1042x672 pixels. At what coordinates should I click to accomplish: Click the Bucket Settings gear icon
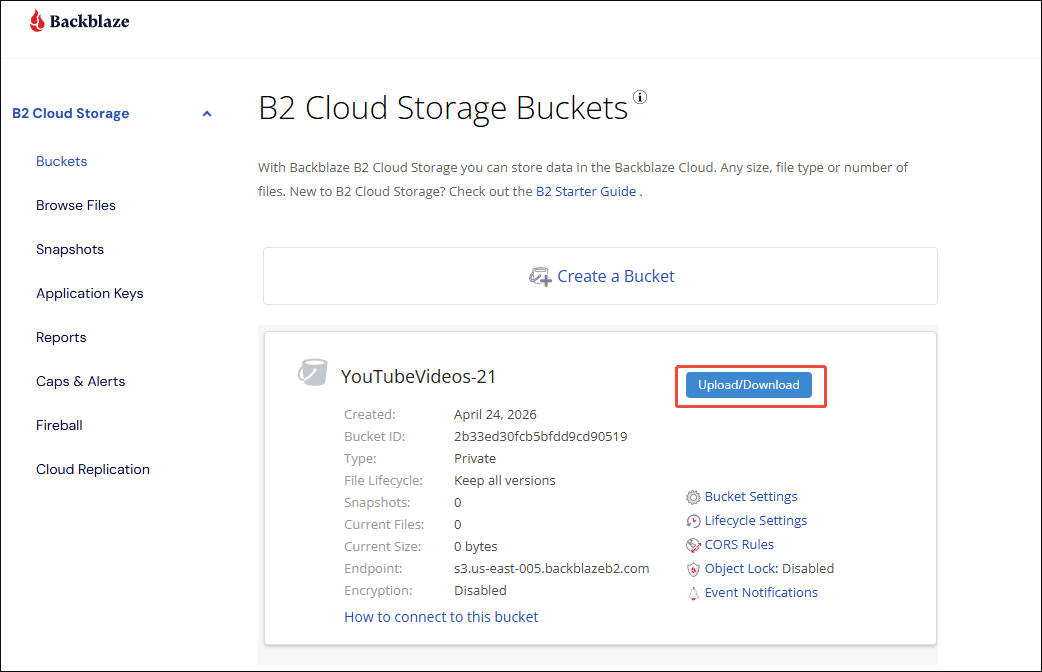[x=693, y=497]
